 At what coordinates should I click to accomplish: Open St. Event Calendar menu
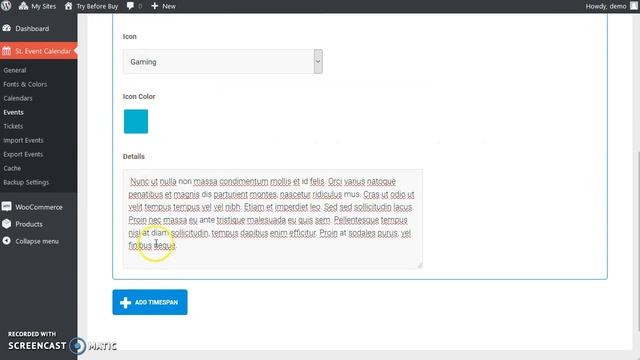(x=38, y=51)
